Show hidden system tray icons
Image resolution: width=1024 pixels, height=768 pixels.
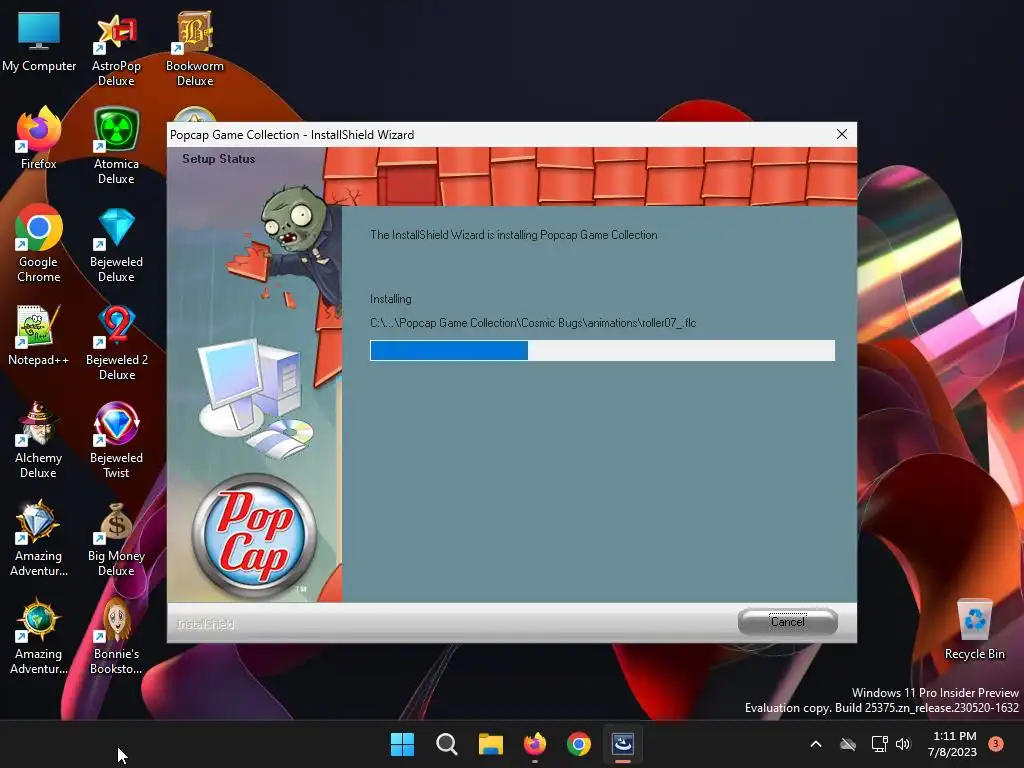coord(816,744)
